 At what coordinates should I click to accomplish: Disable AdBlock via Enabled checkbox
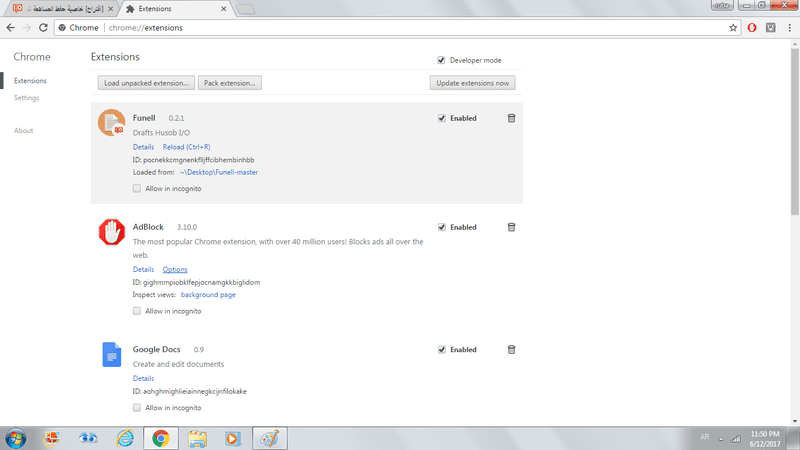coord(442,227)
